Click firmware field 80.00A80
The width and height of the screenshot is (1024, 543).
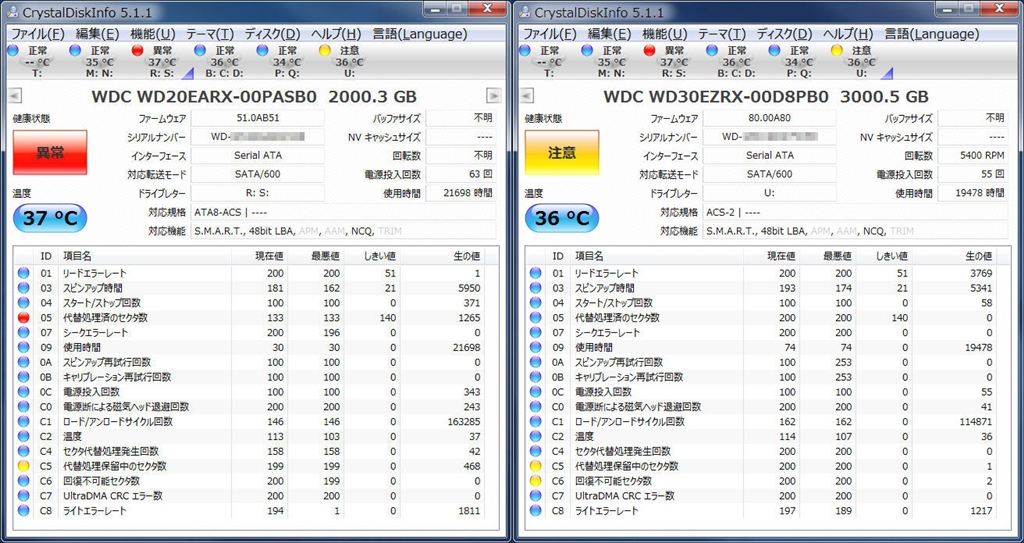tap(769, 118)
